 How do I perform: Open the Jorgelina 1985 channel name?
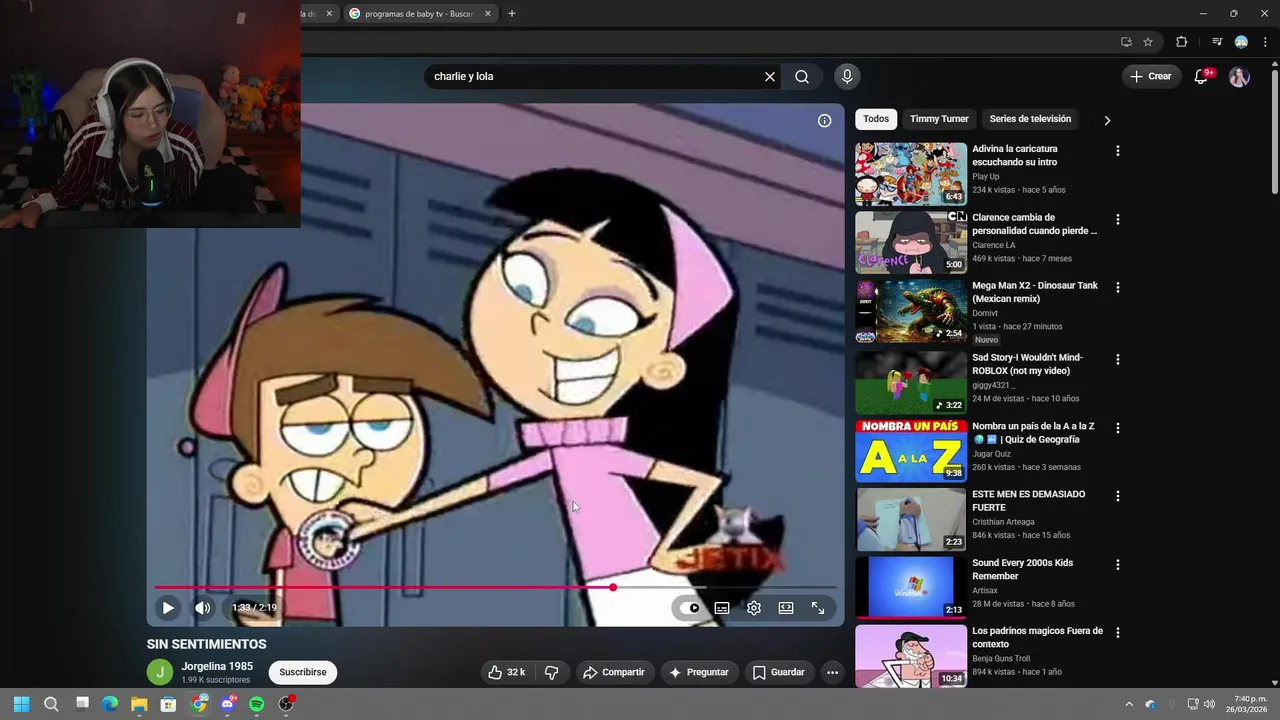pyautogui.click(x=217, y=666)
